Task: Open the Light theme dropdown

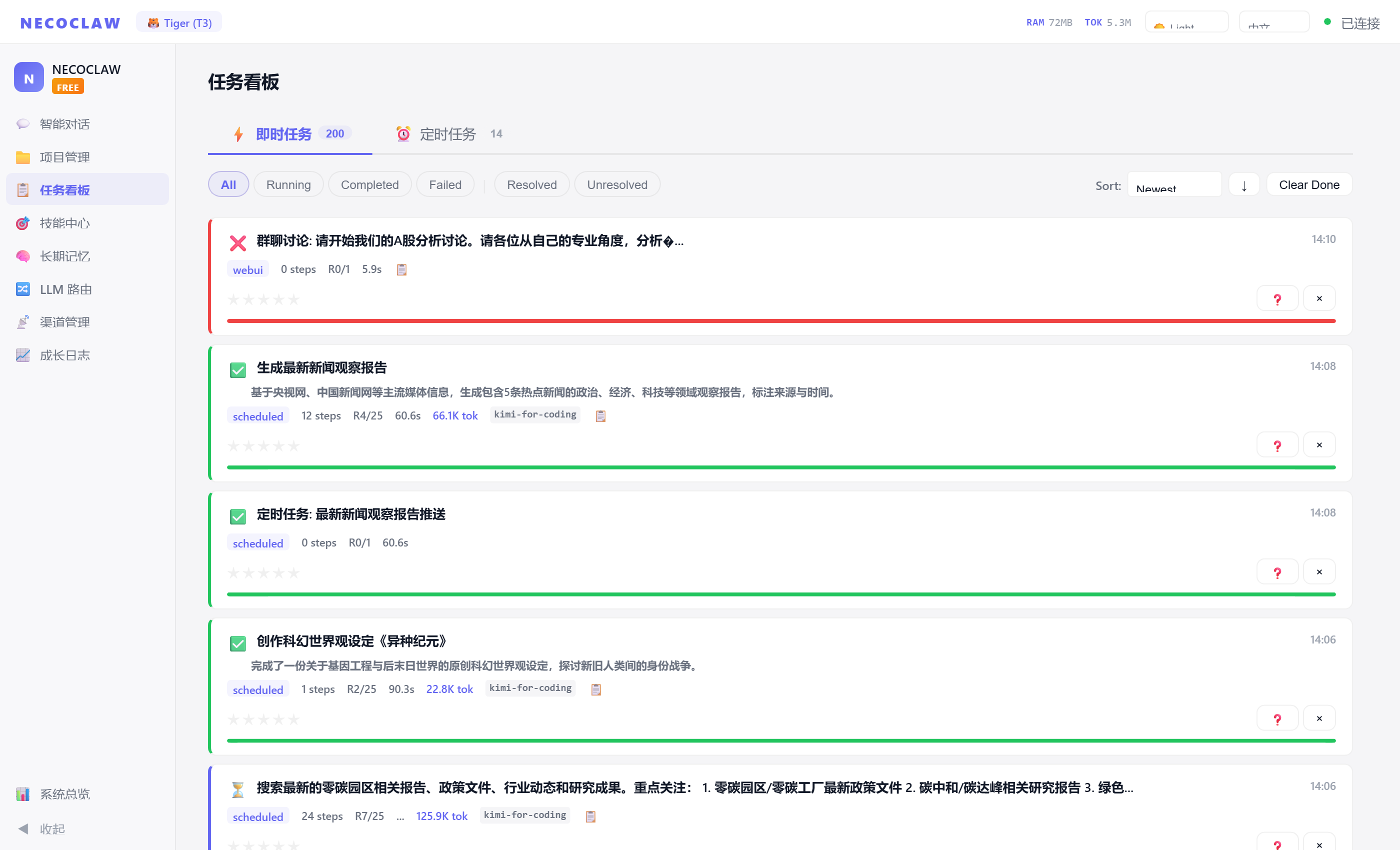Action: [1186, 22]
